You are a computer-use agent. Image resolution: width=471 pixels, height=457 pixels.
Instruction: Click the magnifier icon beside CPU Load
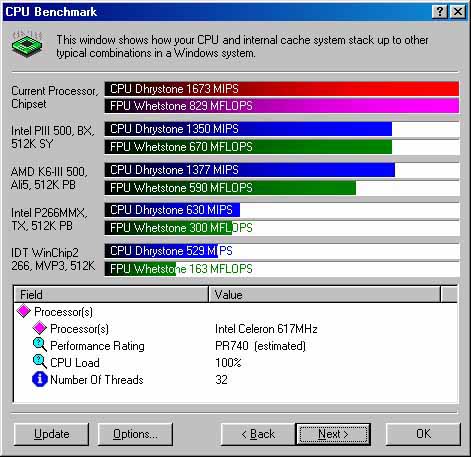[40, 362]
